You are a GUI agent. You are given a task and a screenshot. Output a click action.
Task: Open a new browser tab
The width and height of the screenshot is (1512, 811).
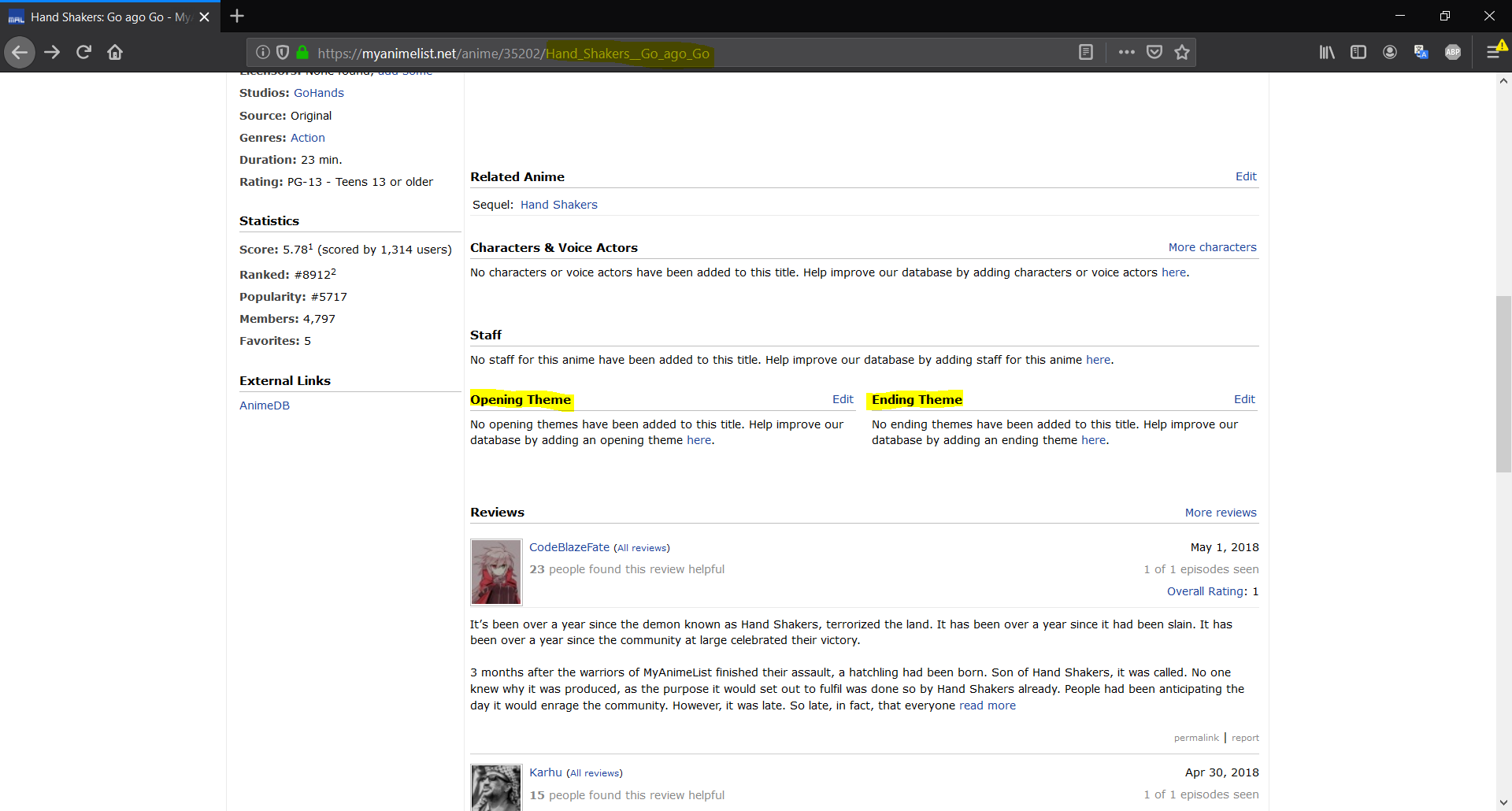[237, 16]
